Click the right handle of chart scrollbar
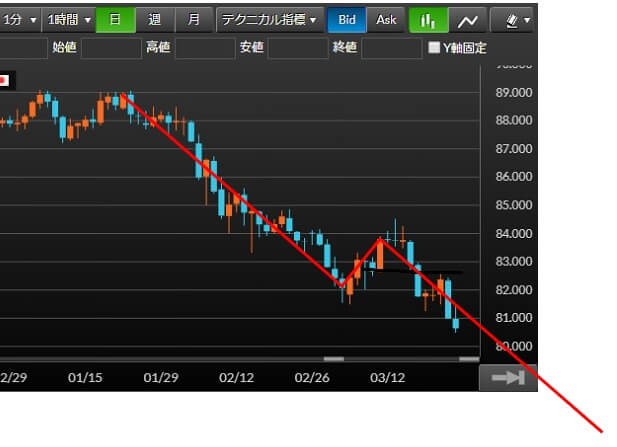The width and height of the screenshot is (617, 447). point(469,359)
